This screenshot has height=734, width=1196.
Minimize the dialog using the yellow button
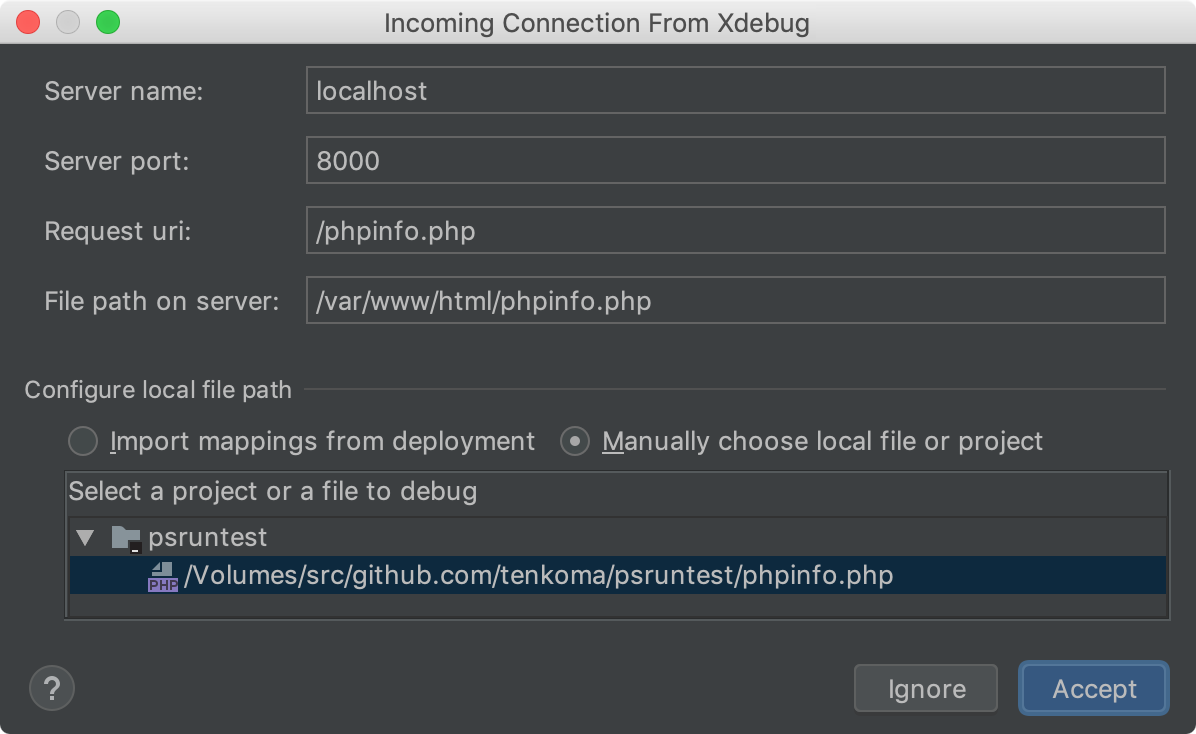click(68, 22)
